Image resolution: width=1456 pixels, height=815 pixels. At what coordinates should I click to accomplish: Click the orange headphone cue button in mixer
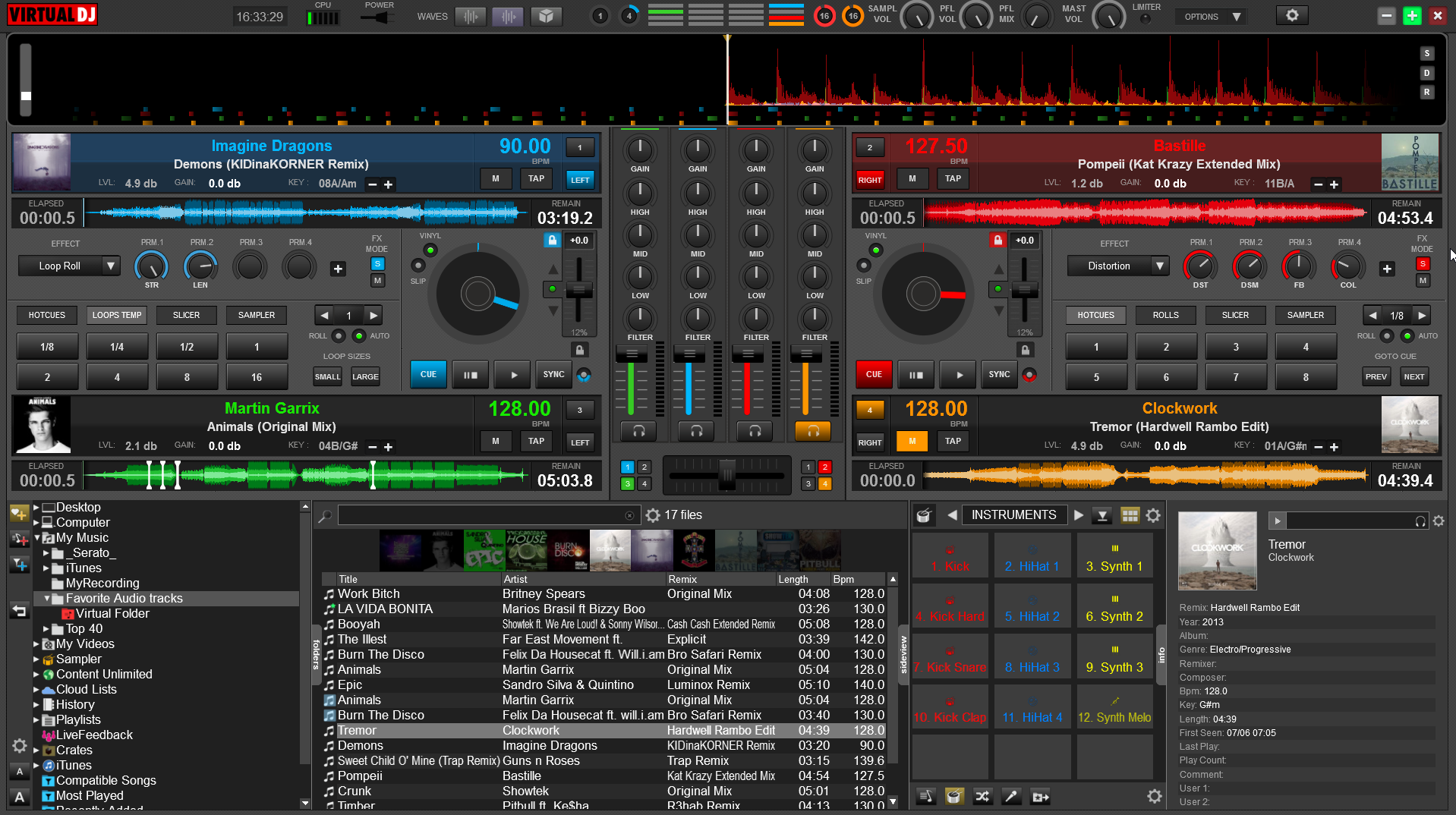pos(813,431)
